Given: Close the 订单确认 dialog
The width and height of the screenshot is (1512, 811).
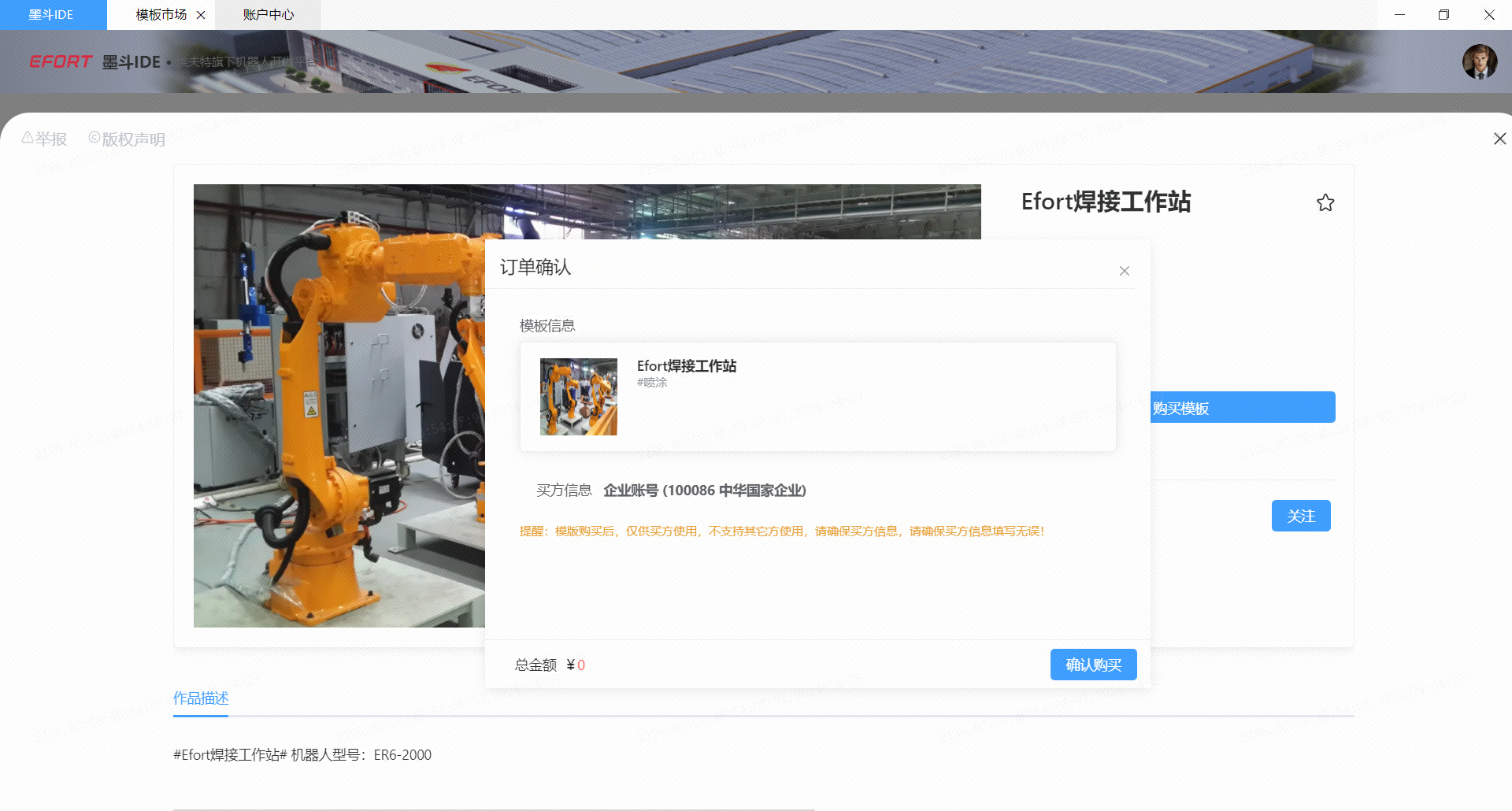Looking at the screenshot, I should pyautogui.click(x=1125, y=271).
